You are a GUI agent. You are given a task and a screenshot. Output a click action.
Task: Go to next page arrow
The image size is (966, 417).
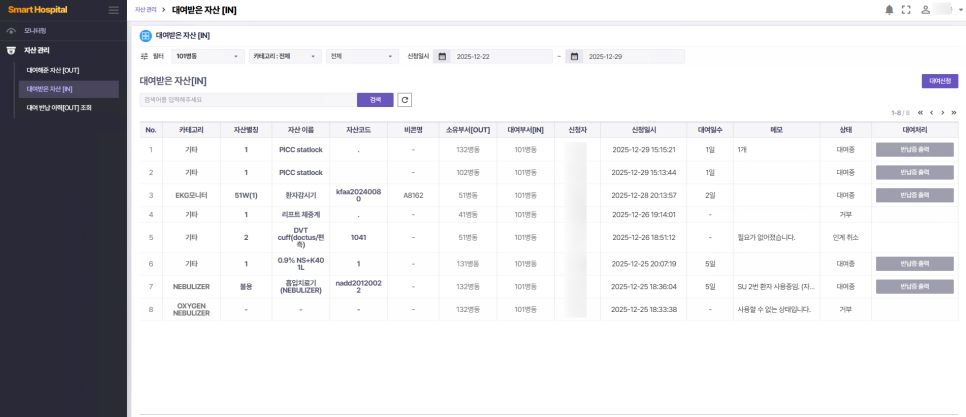(x=943, y=113)
